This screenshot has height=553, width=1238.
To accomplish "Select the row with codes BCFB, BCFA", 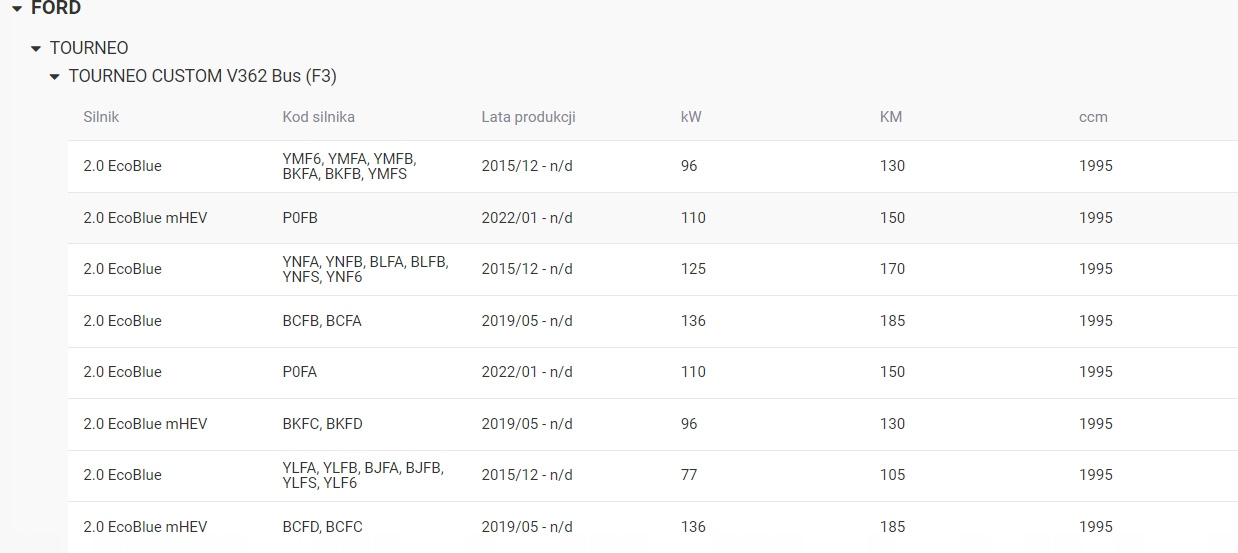I will pyautogui.click(x=322, y=321).
